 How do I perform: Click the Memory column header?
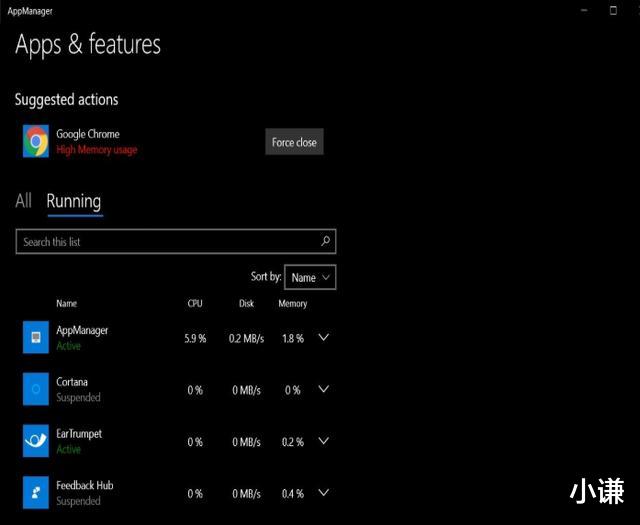click(x=293, y=304)
